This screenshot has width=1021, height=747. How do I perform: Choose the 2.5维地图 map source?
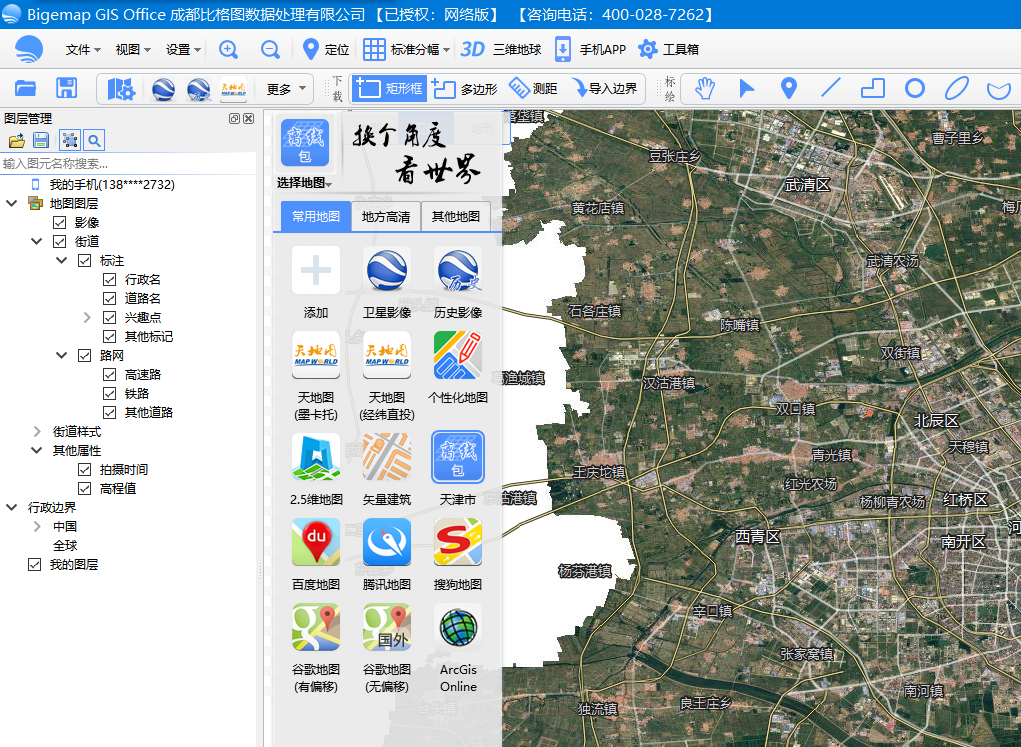[x=316, y=470]
